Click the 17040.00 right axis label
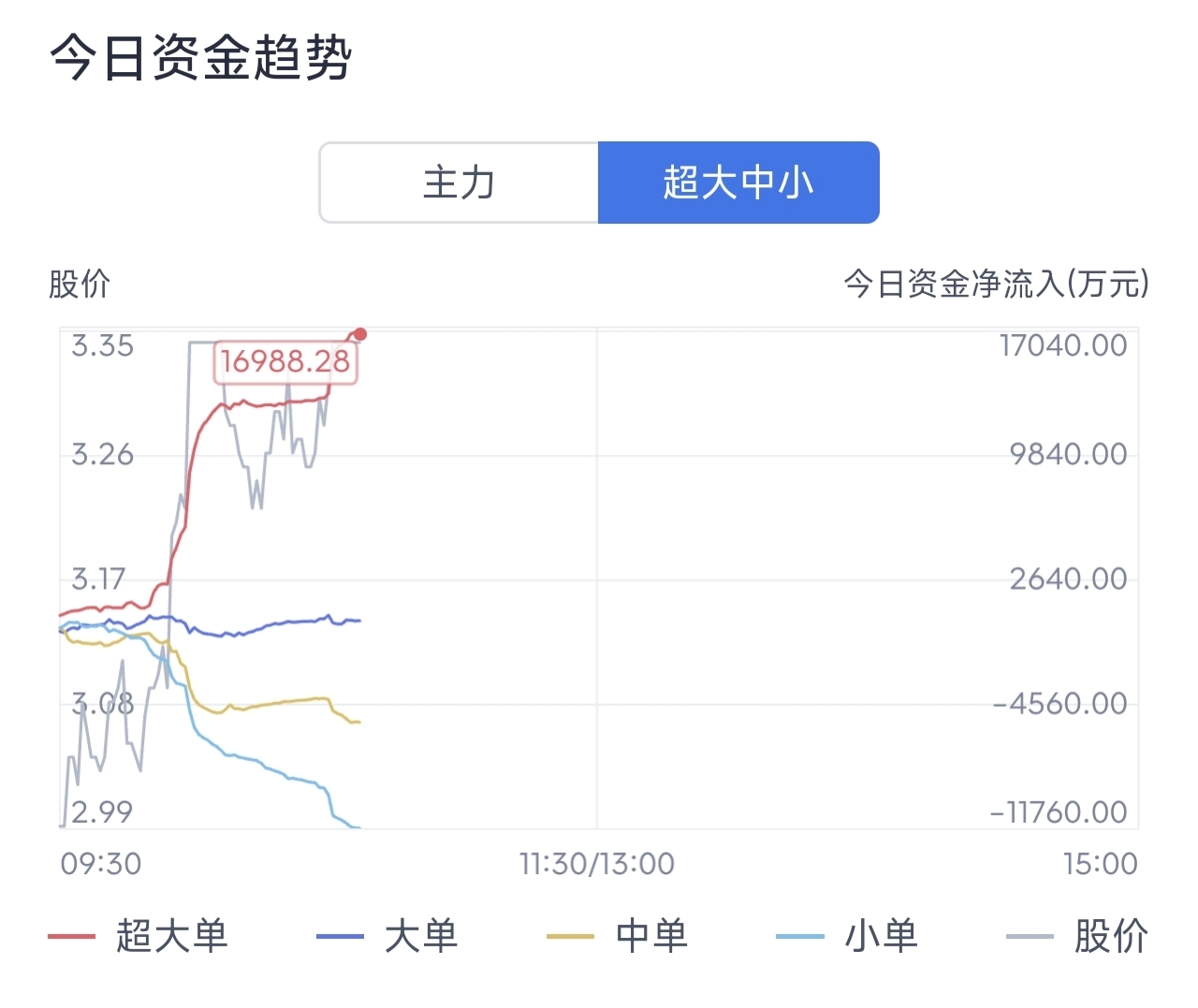This screenshot has width=1198, height=1008. click(1063, 346)
